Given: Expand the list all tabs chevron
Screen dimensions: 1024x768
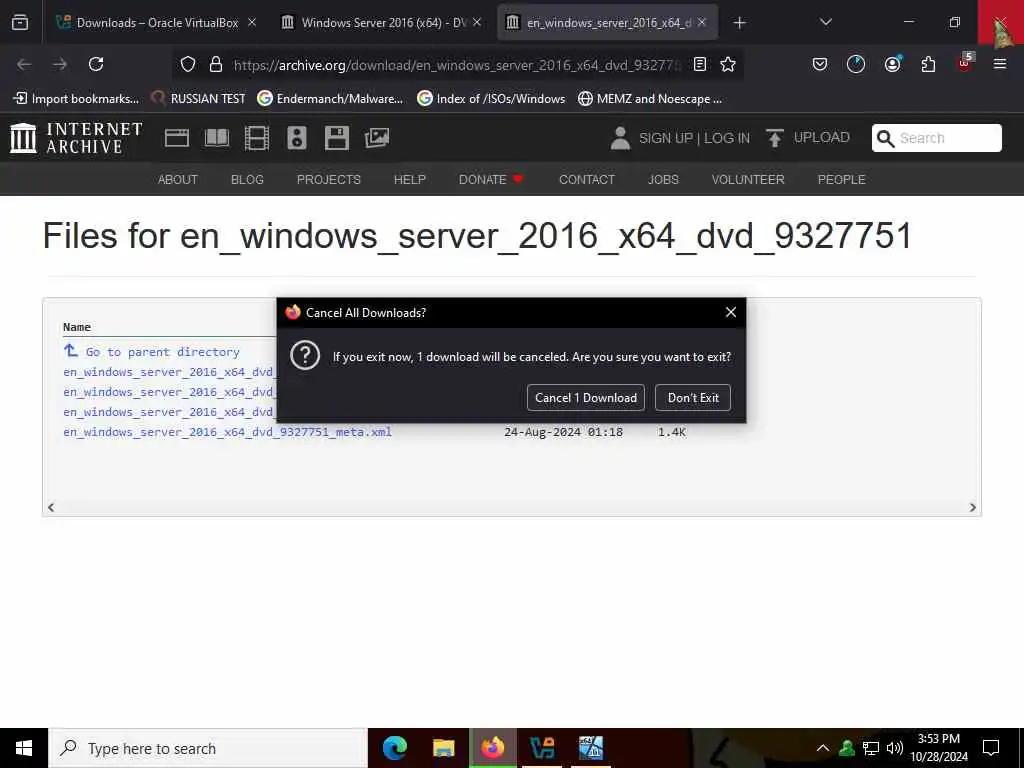Looking at the screenshot, I should (x=825, y=22).
